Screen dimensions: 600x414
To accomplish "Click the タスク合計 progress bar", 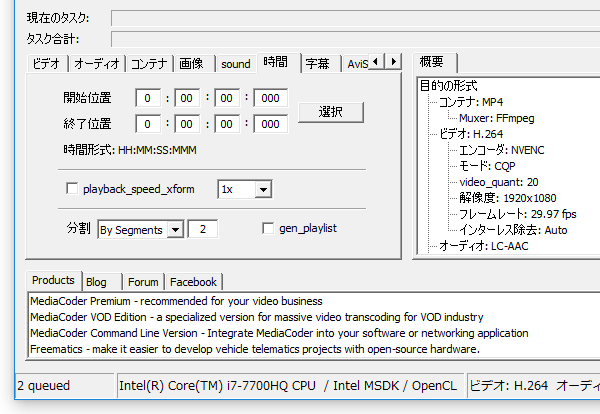I will [x=355, y=39].
